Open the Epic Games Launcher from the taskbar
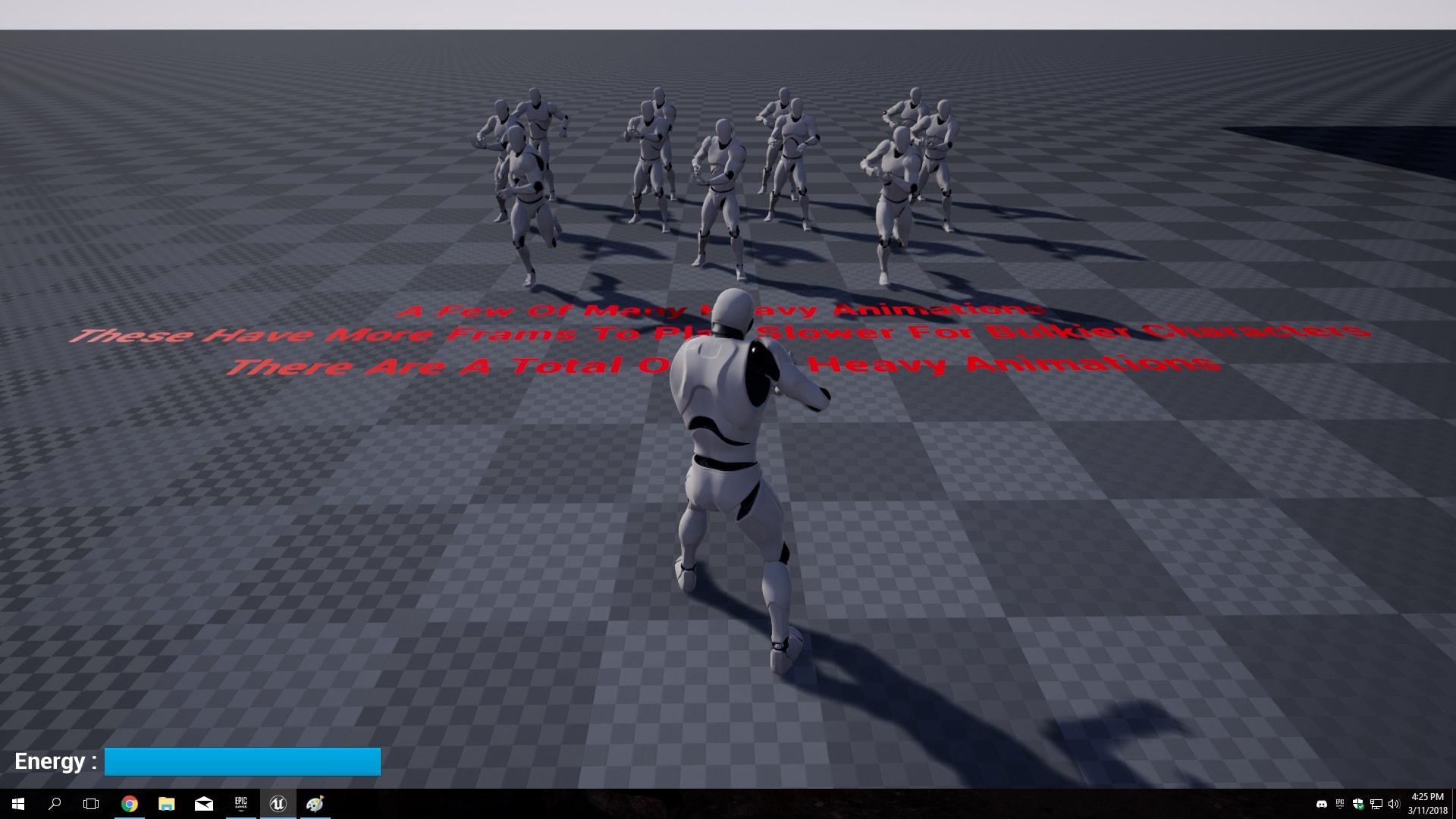 241,805
